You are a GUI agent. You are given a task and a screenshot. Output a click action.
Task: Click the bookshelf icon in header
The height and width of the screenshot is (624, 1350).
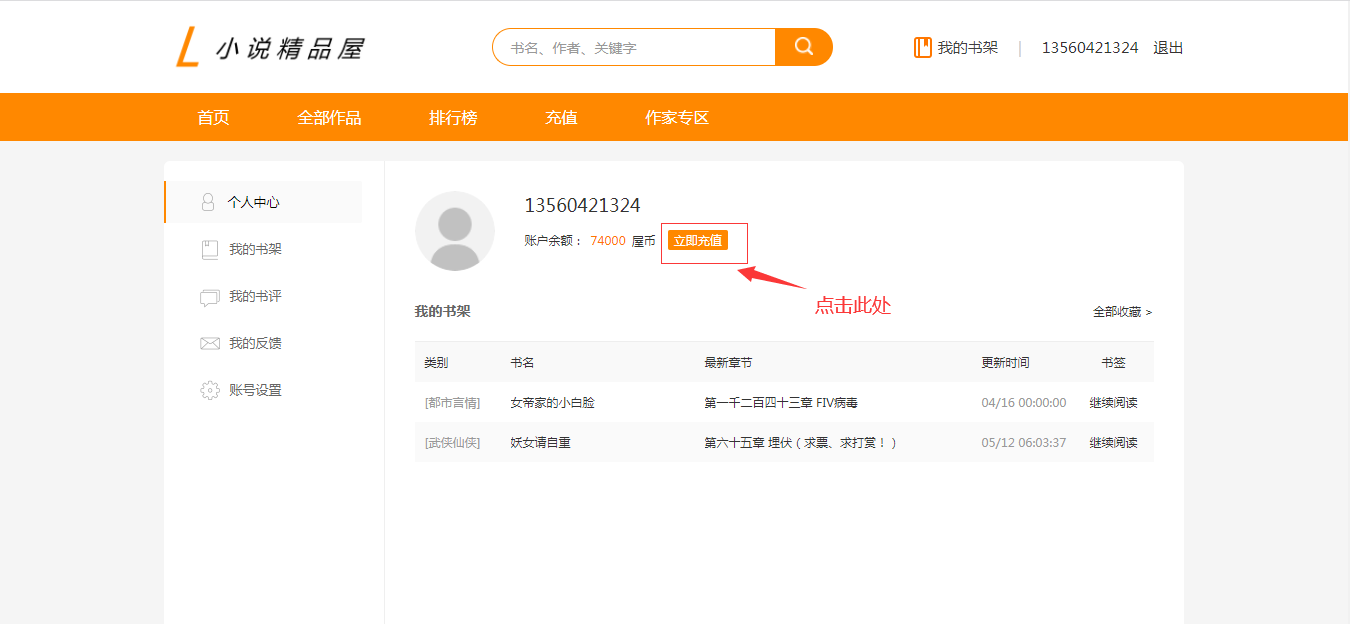(x=922, y=47)
